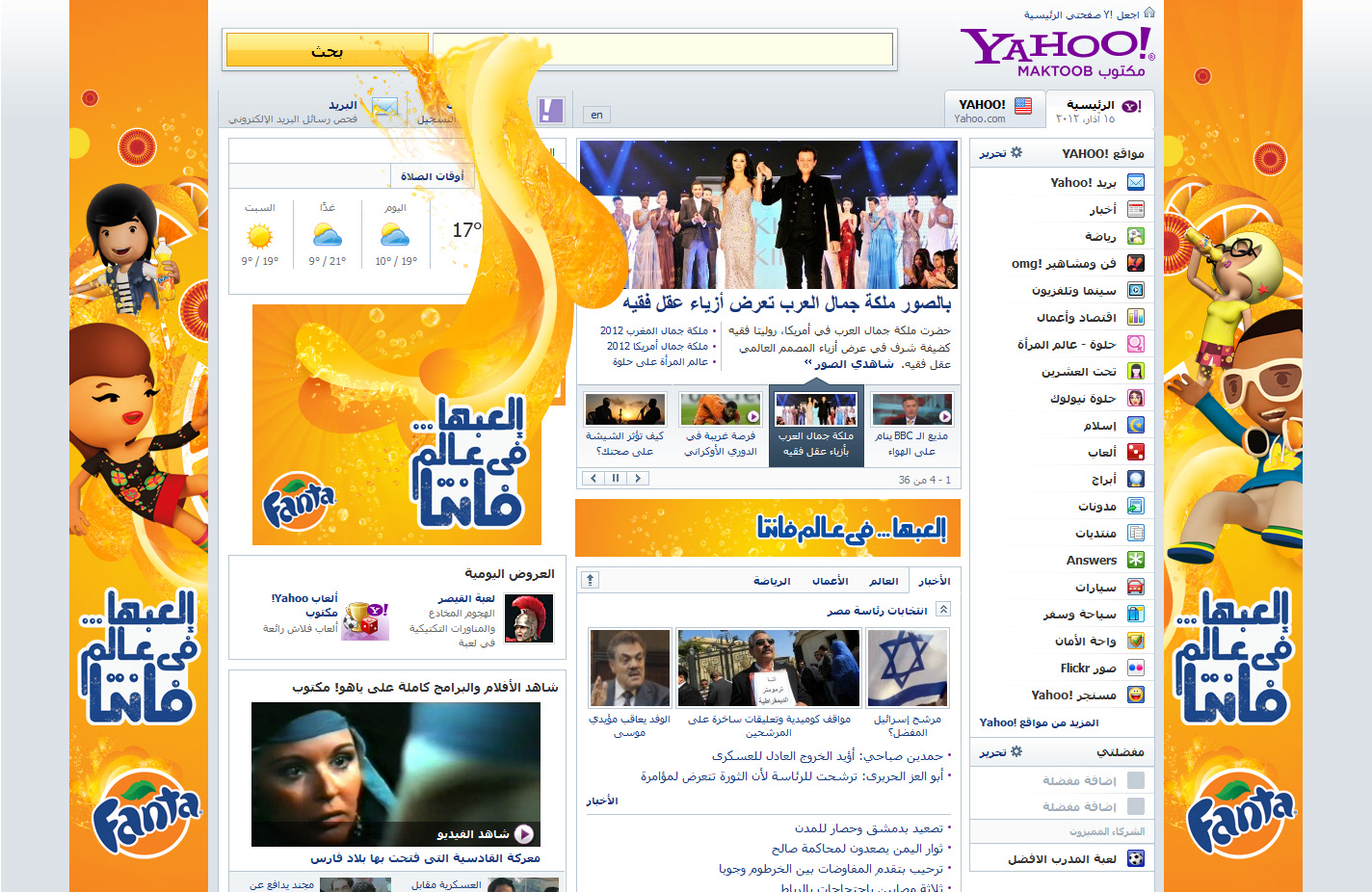The image size is (1372, 892).
Task: Open the سينما وتلفزيون icon
Action: 1136,290
